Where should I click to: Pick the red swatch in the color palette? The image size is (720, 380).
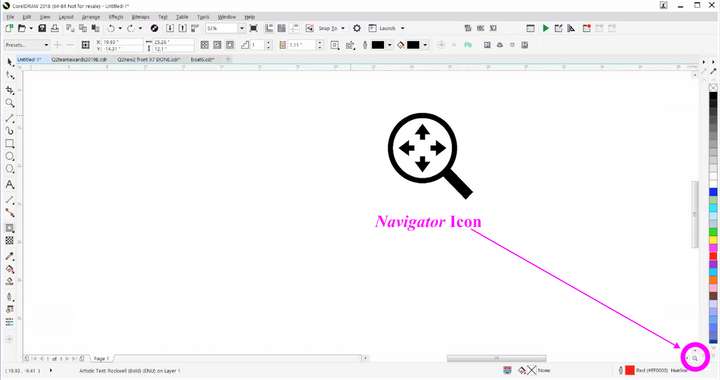tap(713, 256)
